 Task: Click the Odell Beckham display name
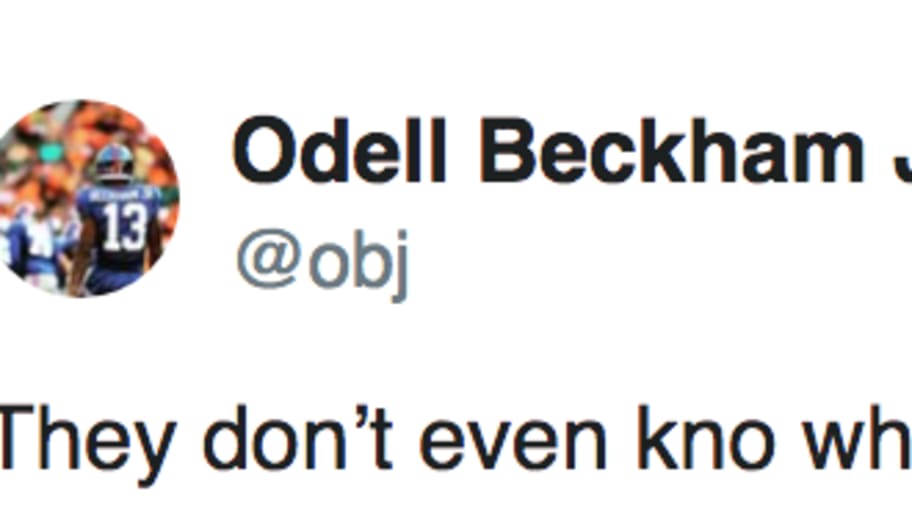(572, 151)
